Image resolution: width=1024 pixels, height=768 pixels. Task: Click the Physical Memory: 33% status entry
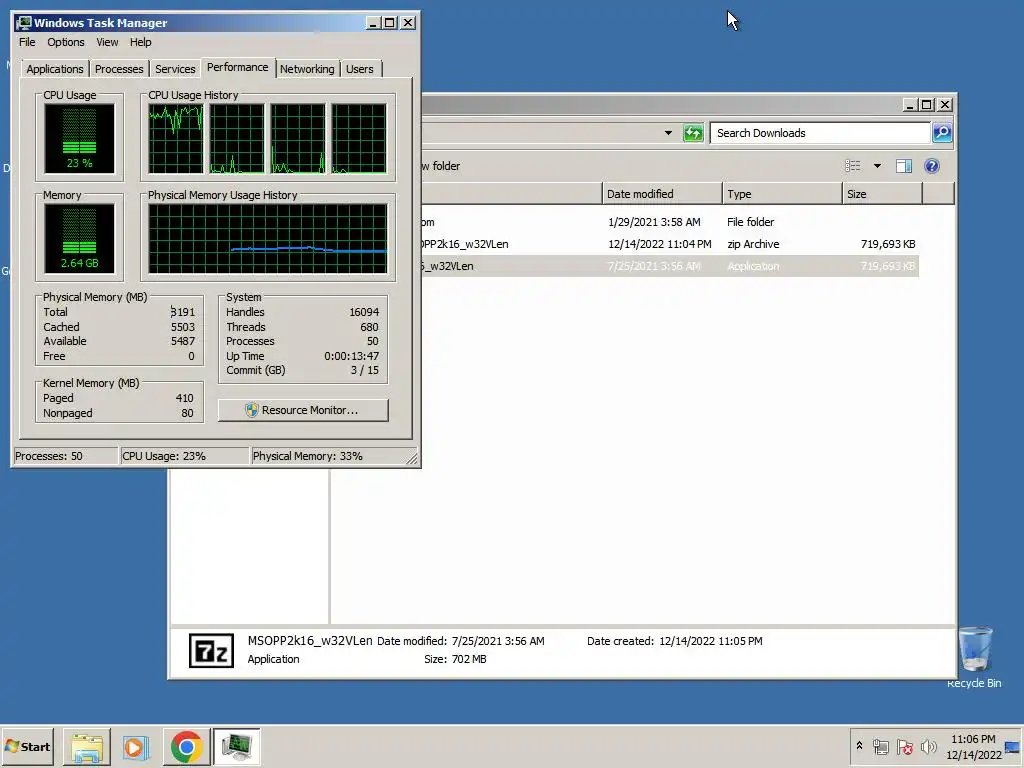328,456
